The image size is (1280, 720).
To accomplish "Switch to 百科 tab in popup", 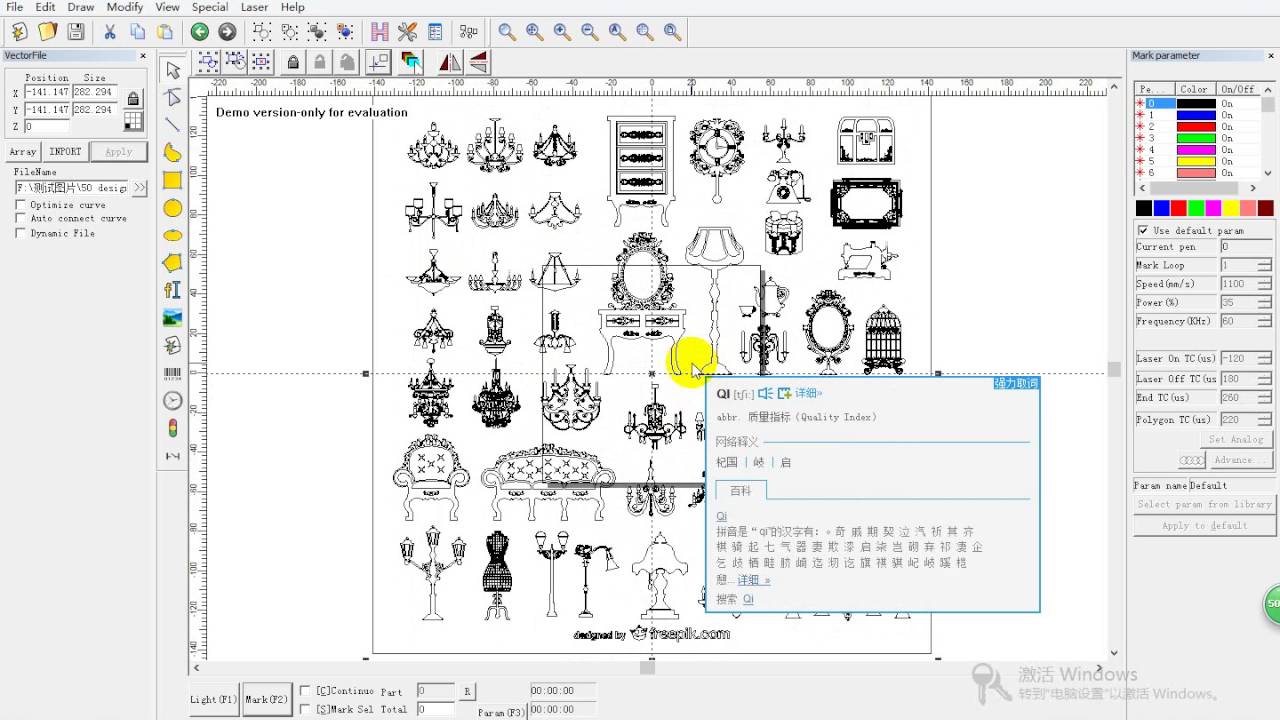I will [740, 490].
